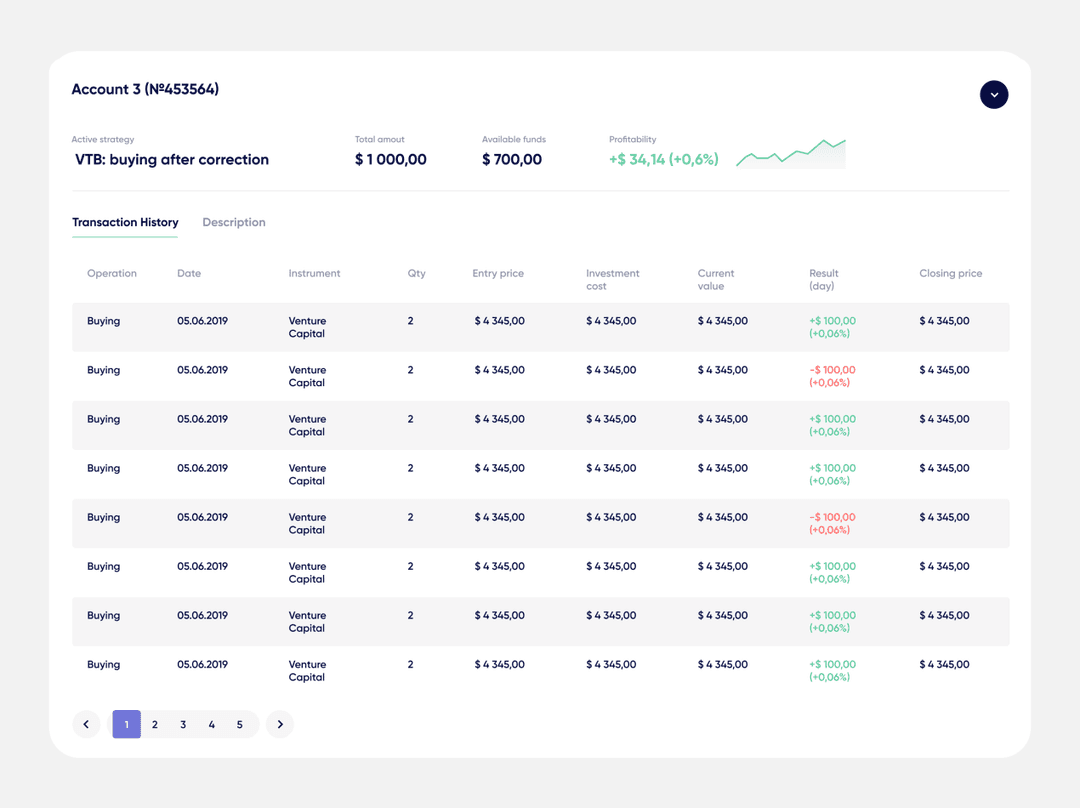
Task: Collapse Account 3 with the round chevron button
Action: (993, 94)
